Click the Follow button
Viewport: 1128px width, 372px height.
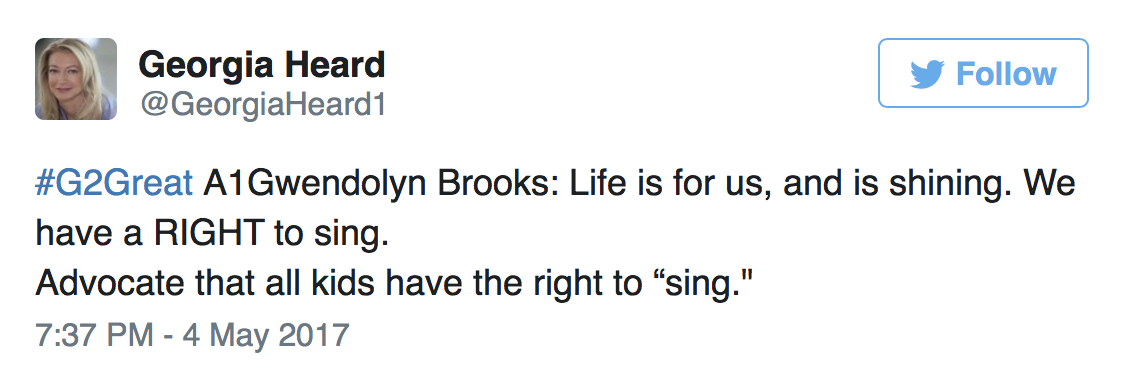pyautogui.click(x=983, y=73)
